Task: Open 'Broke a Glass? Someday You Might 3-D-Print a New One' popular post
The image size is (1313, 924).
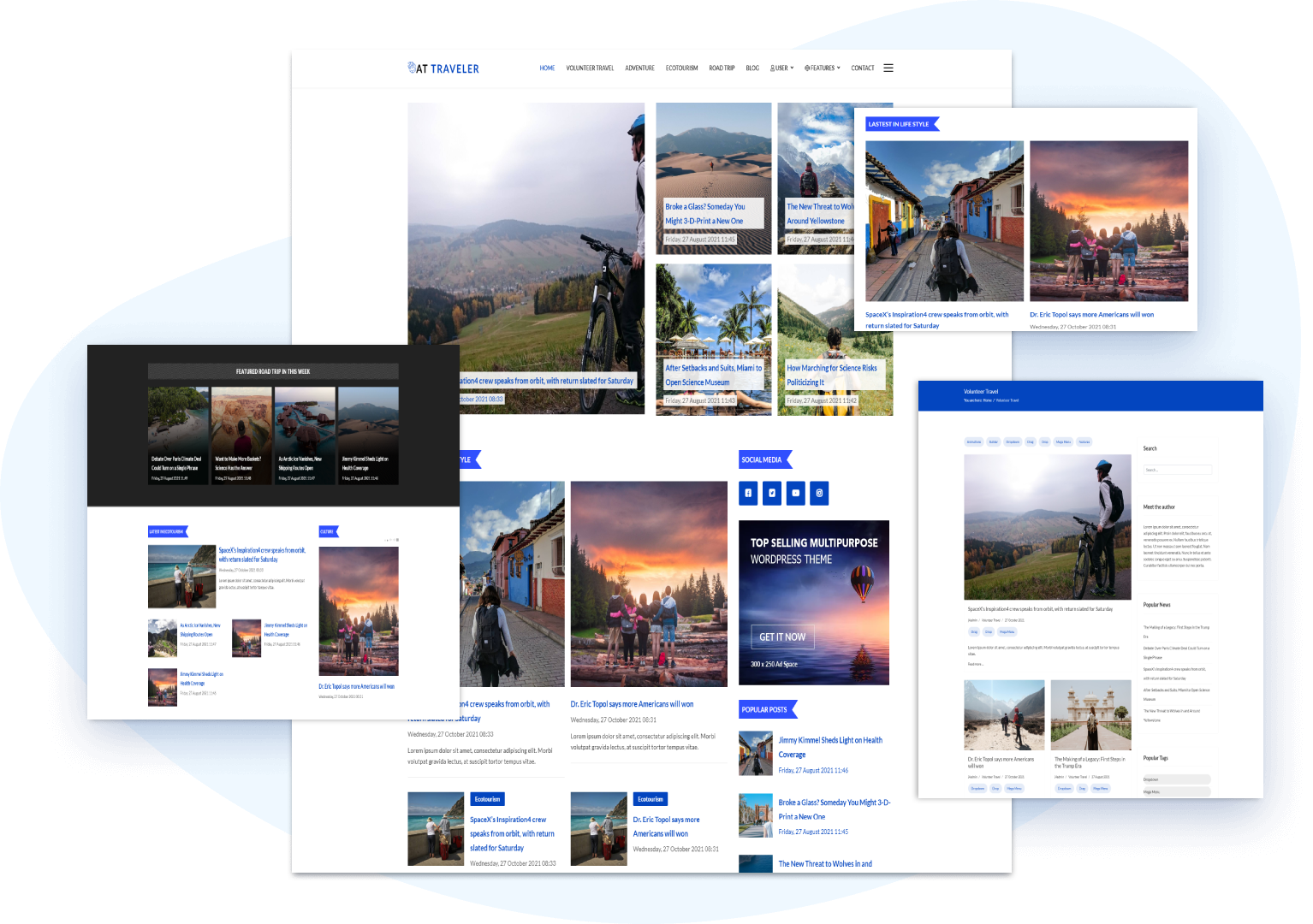Action: (x=834, y=809)
